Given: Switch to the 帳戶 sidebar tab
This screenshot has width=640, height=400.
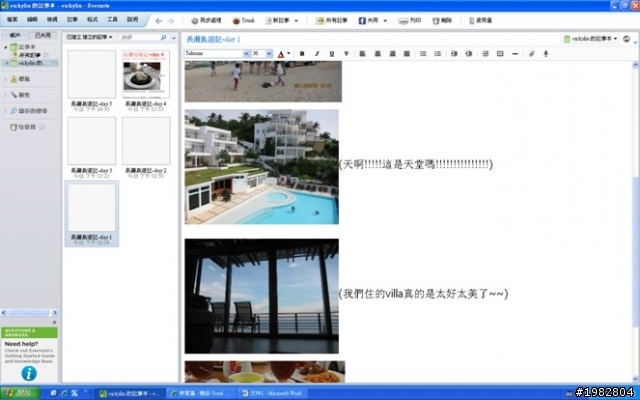Looking at the screenshot, I should coord(16,36).
